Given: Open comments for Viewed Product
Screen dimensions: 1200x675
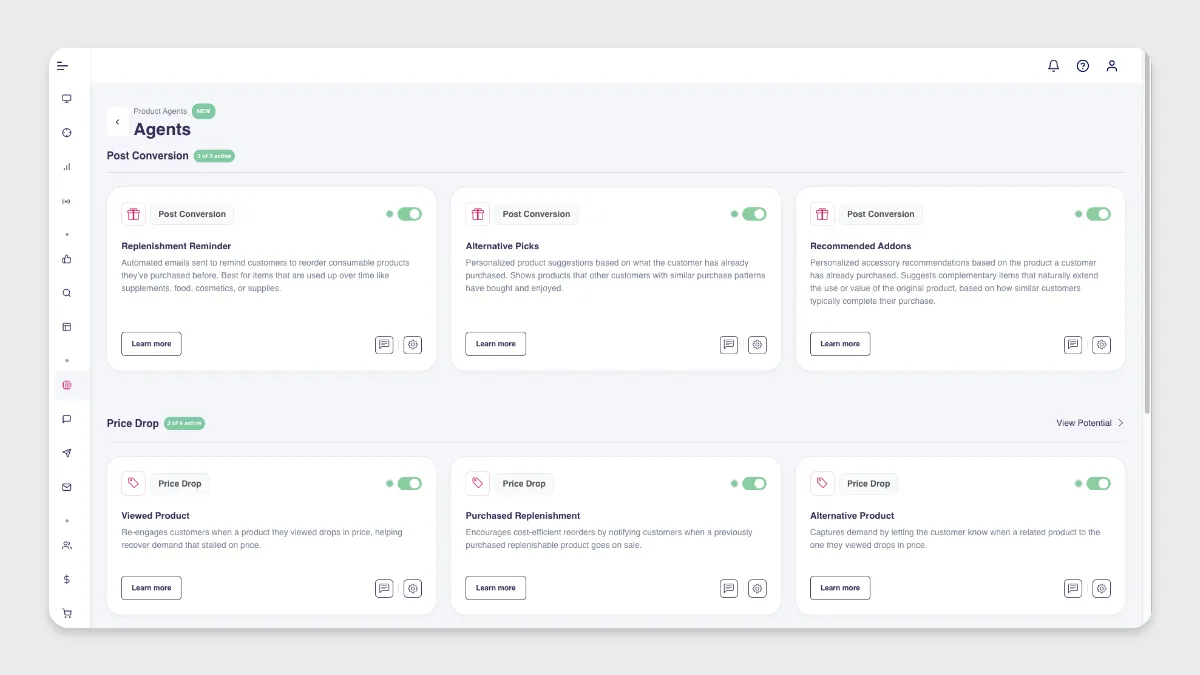Looking at the screenshot, I should click(x=384, y=588).
